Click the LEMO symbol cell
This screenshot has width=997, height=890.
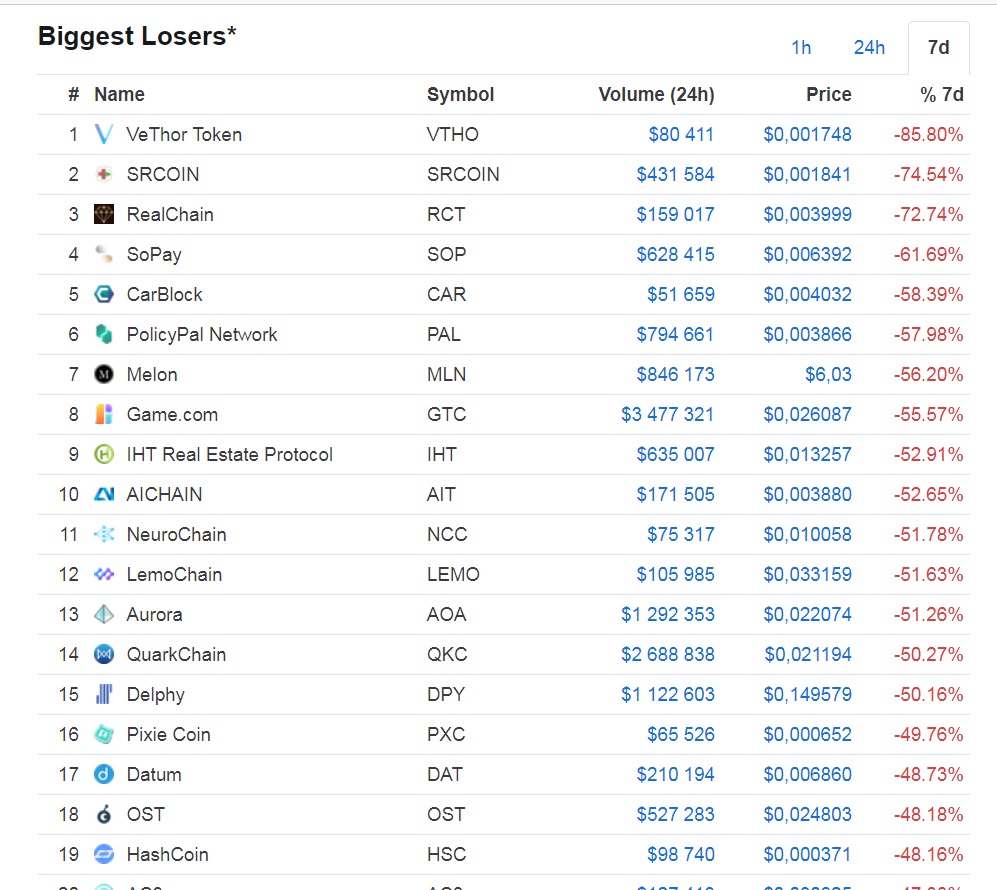coord(453,574)
